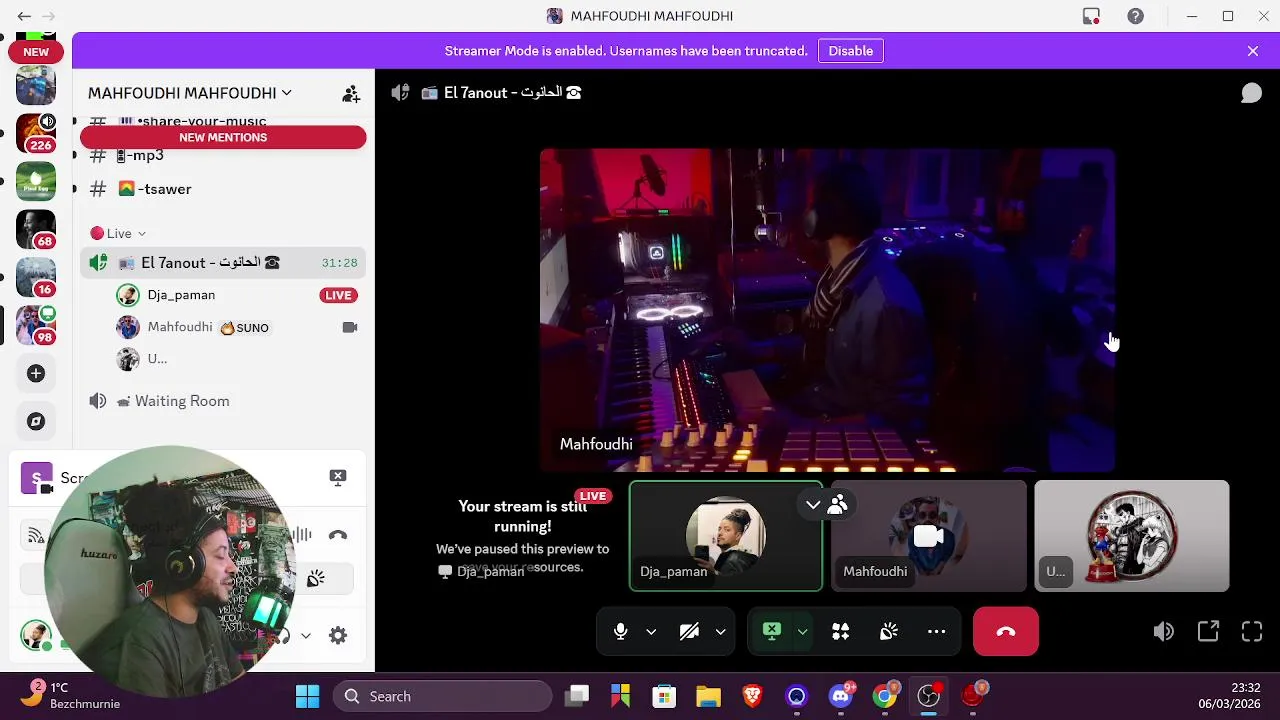The height and width of the screenshot is (720, 1280).
Task: Disconnect using the small phone icon in panel
Action: click(x=338, y=535)
